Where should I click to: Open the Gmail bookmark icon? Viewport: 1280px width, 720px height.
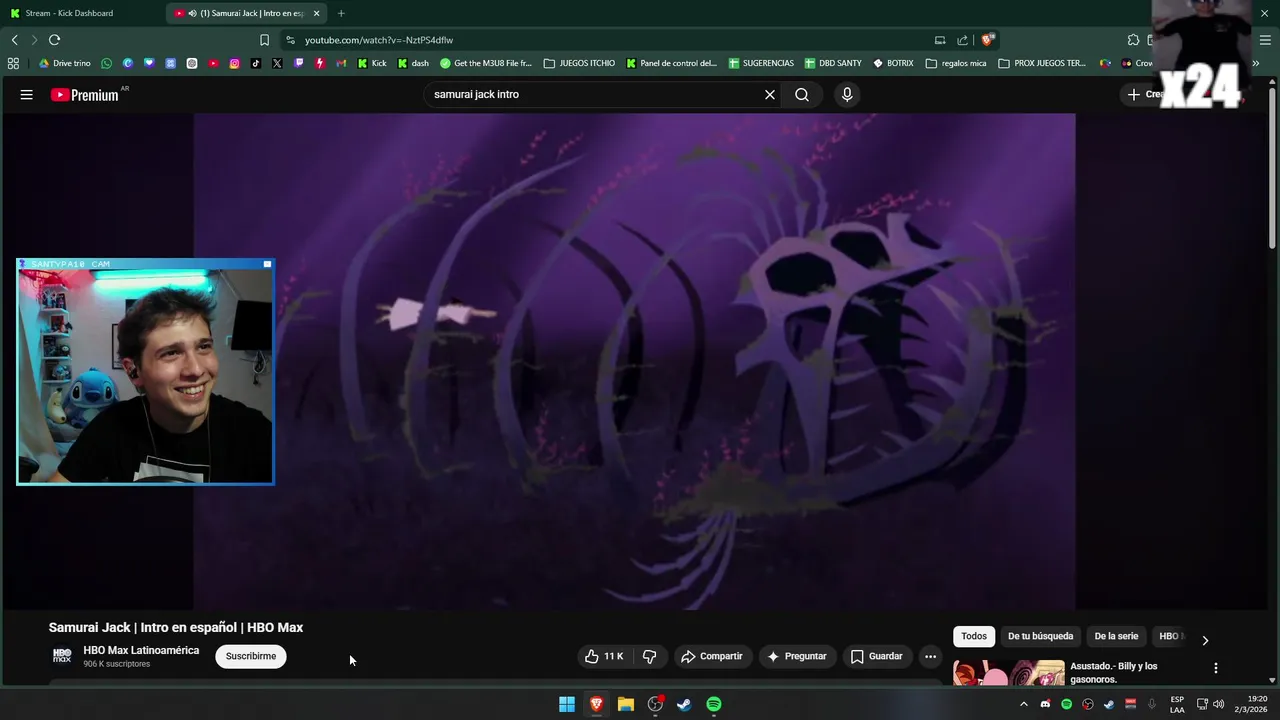click(x=341, y=63)
